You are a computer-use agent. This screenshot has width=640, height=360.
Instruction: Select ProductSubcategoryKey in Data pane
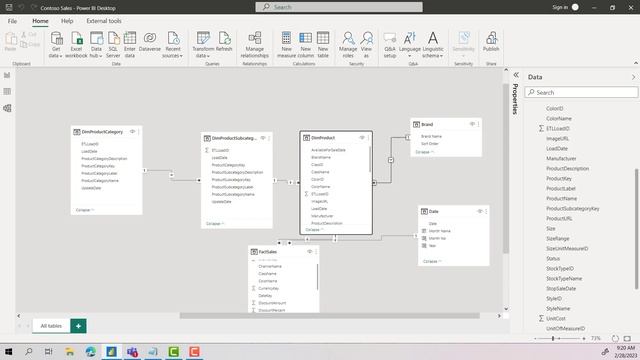tap(573, 209)
